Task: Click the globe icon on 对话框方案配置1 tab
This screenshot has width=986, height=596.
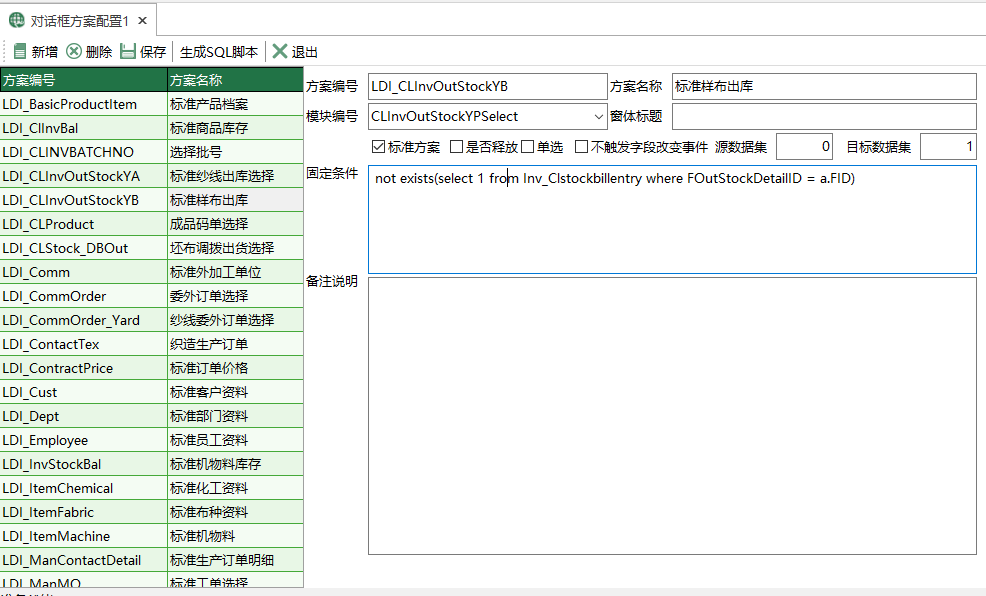Action: [16, 21]
